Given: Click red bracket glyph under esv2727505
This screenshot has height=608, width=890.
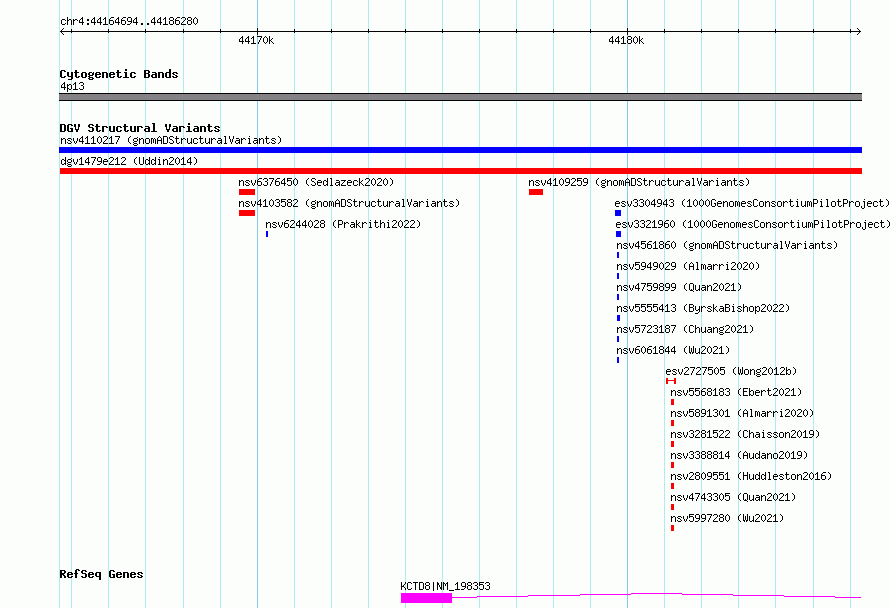Looking at the screenshot, I should coord(671,381).
